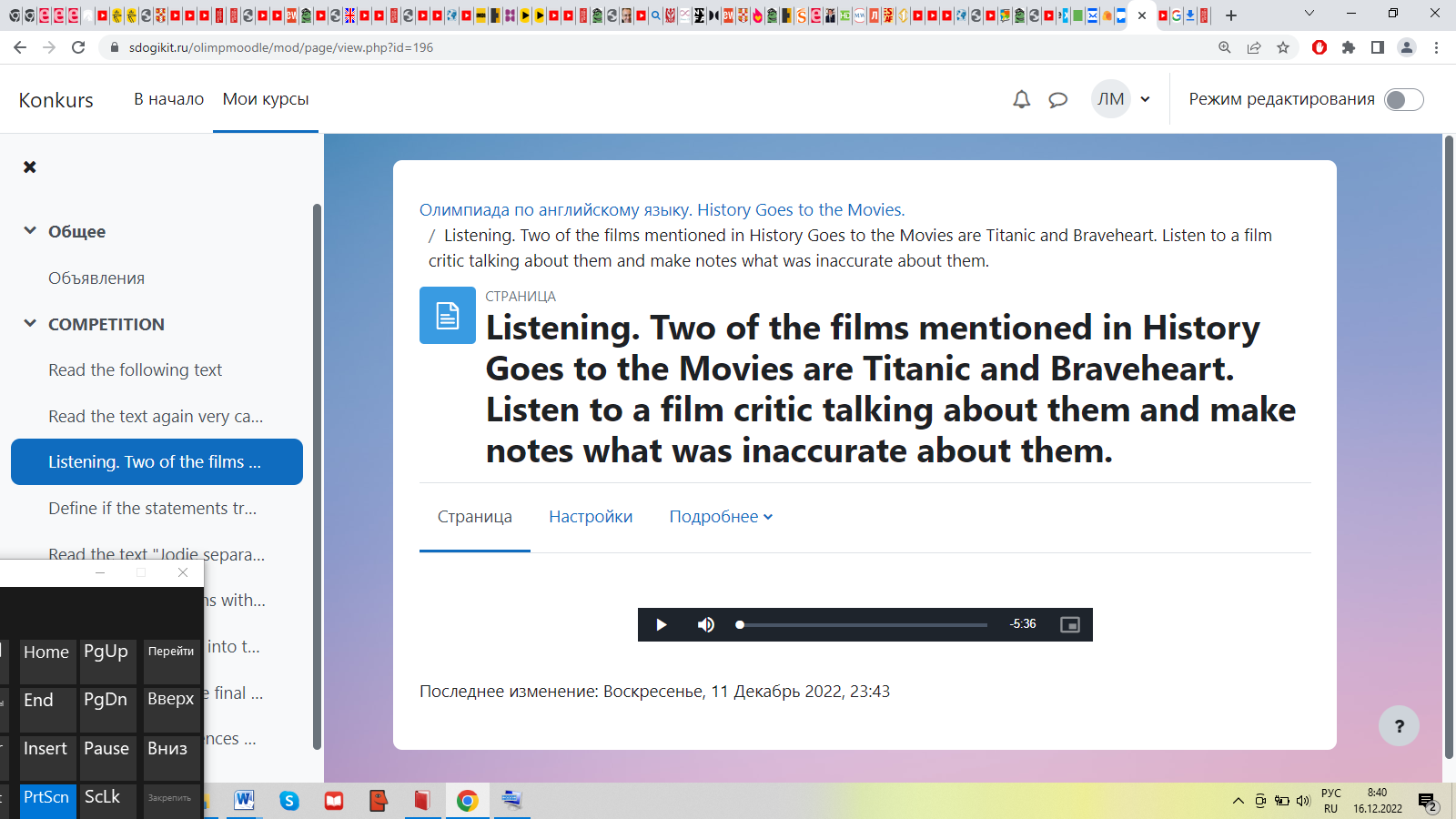Bookmark this page with the star icon
The image size is (1456, 819).
coord(1283,47)
